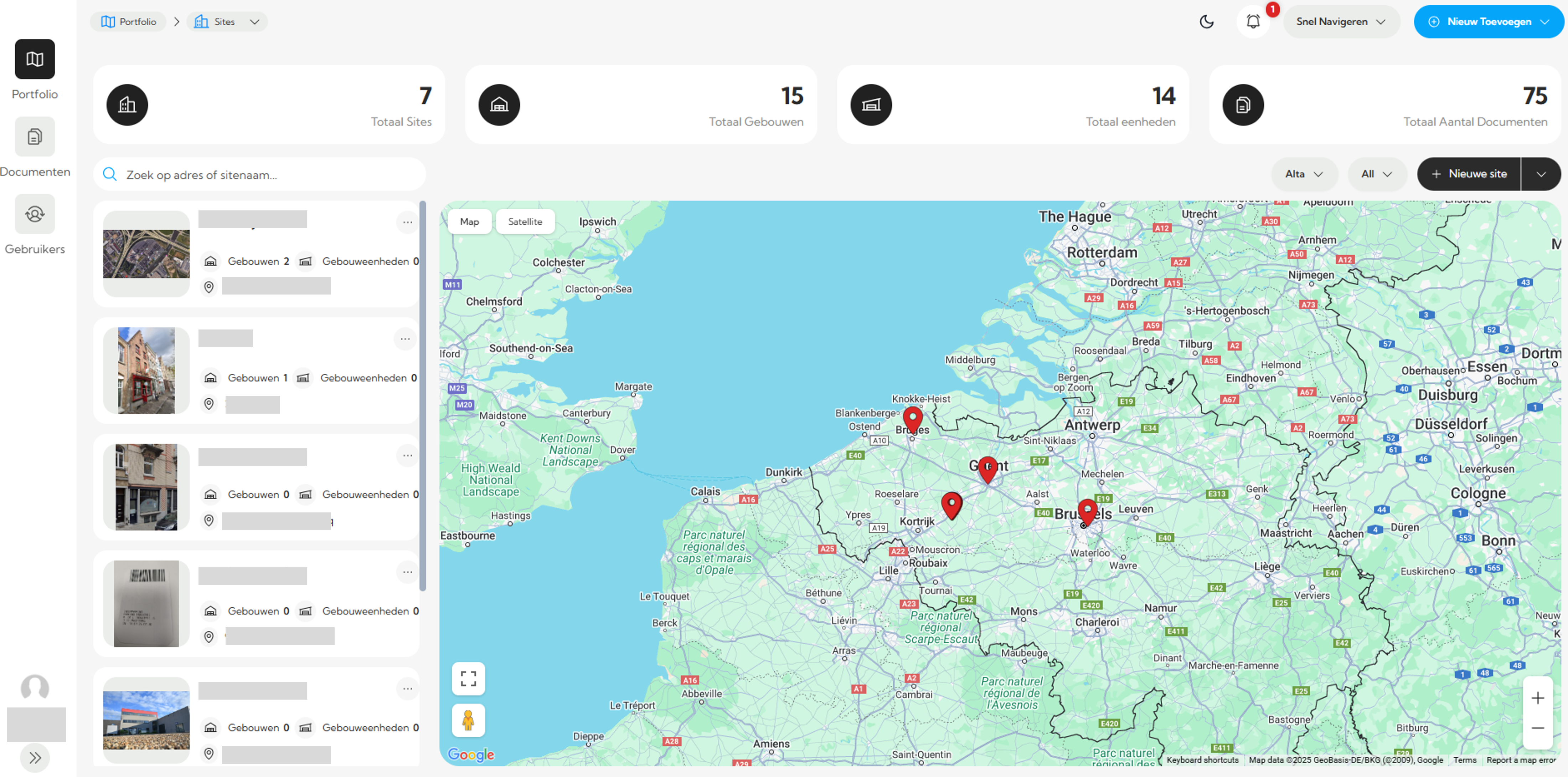Click the red map marker near Bruges
The image size is (1568, 777).
(912, 418)
